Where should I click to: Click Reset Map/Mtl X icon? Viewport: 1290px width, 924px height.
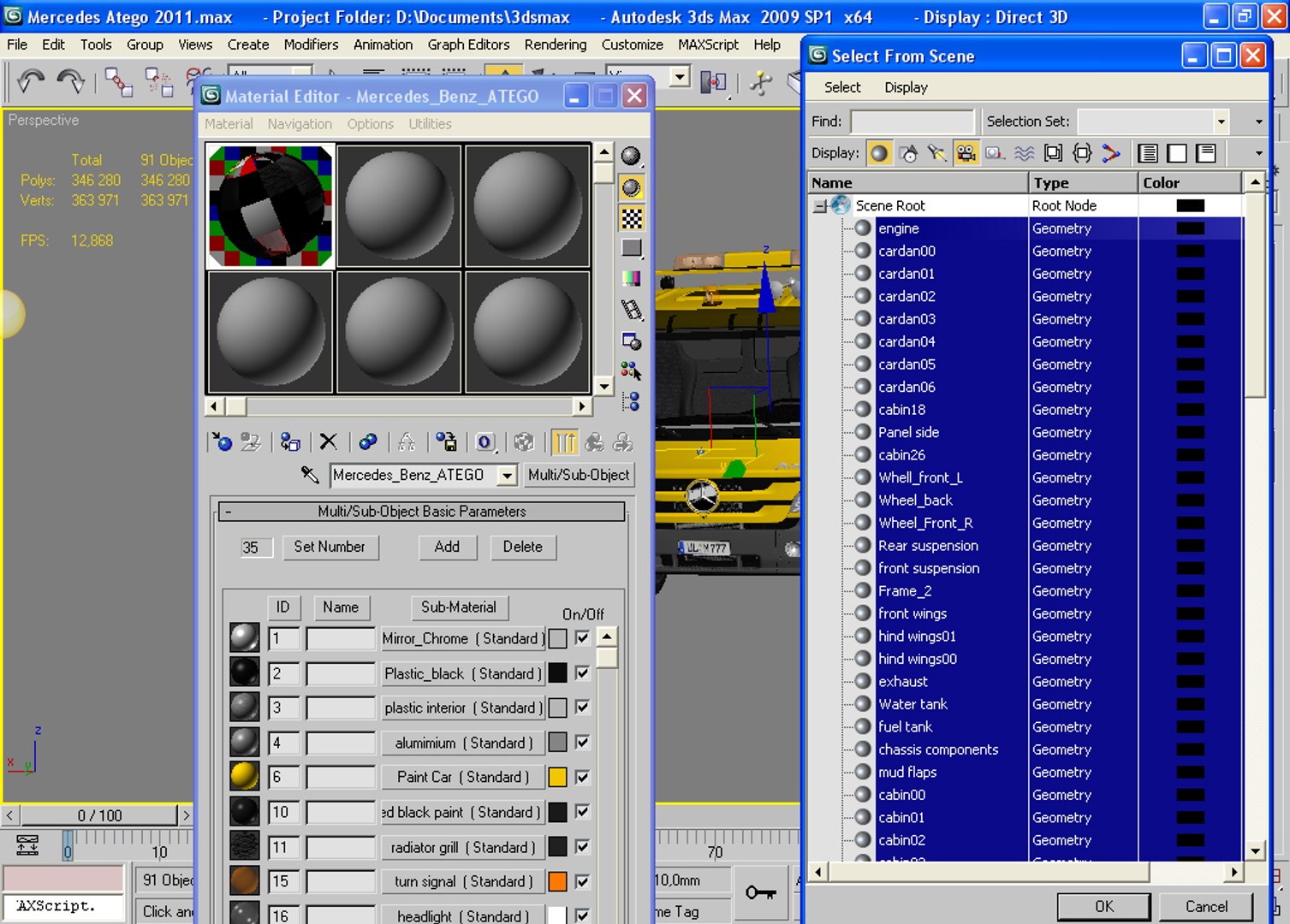coord(328,441)
